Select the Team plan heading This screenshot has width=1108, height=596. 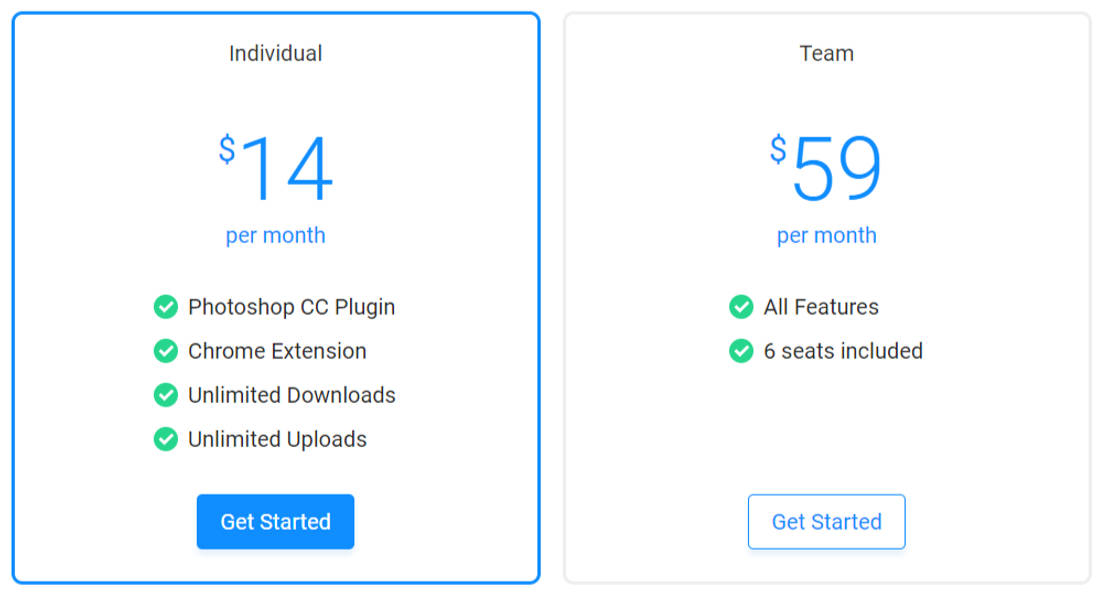[x=827, y=54]
